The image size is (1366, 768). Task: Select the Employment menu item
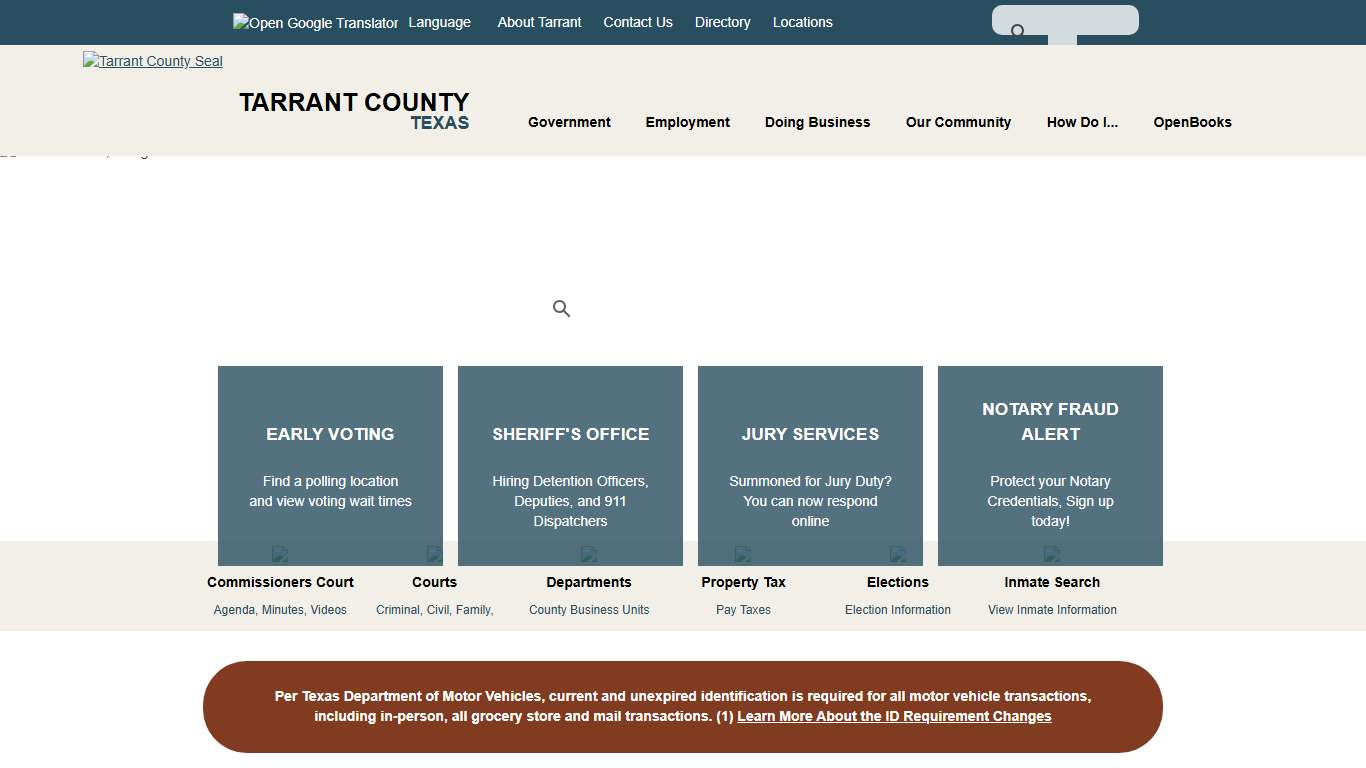(x=687, y=122)
